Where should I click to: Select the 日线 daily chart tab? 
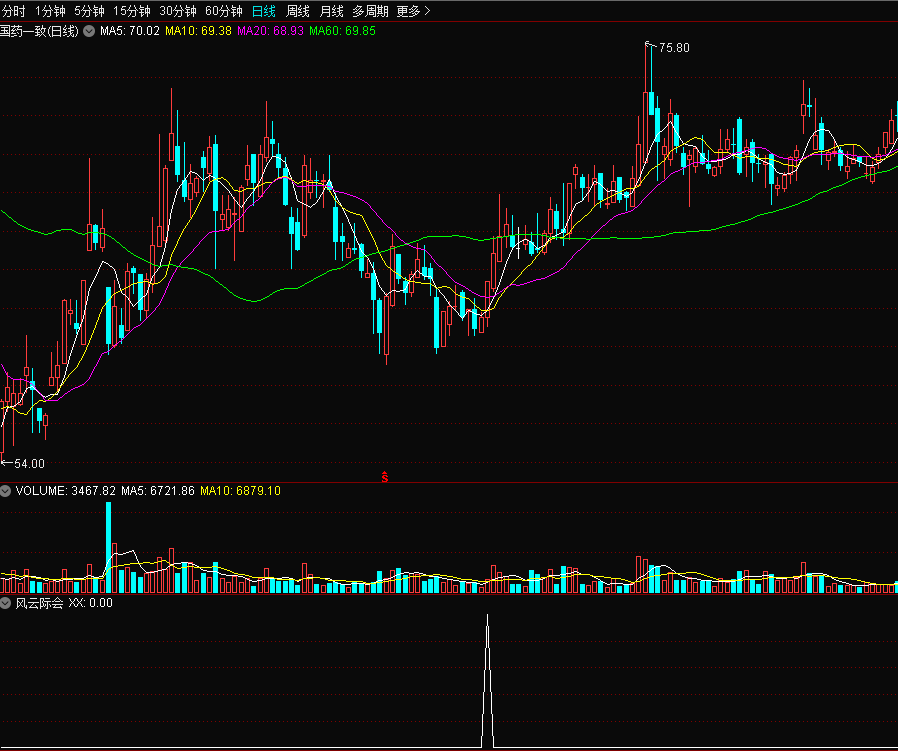[x=264, y=11]
